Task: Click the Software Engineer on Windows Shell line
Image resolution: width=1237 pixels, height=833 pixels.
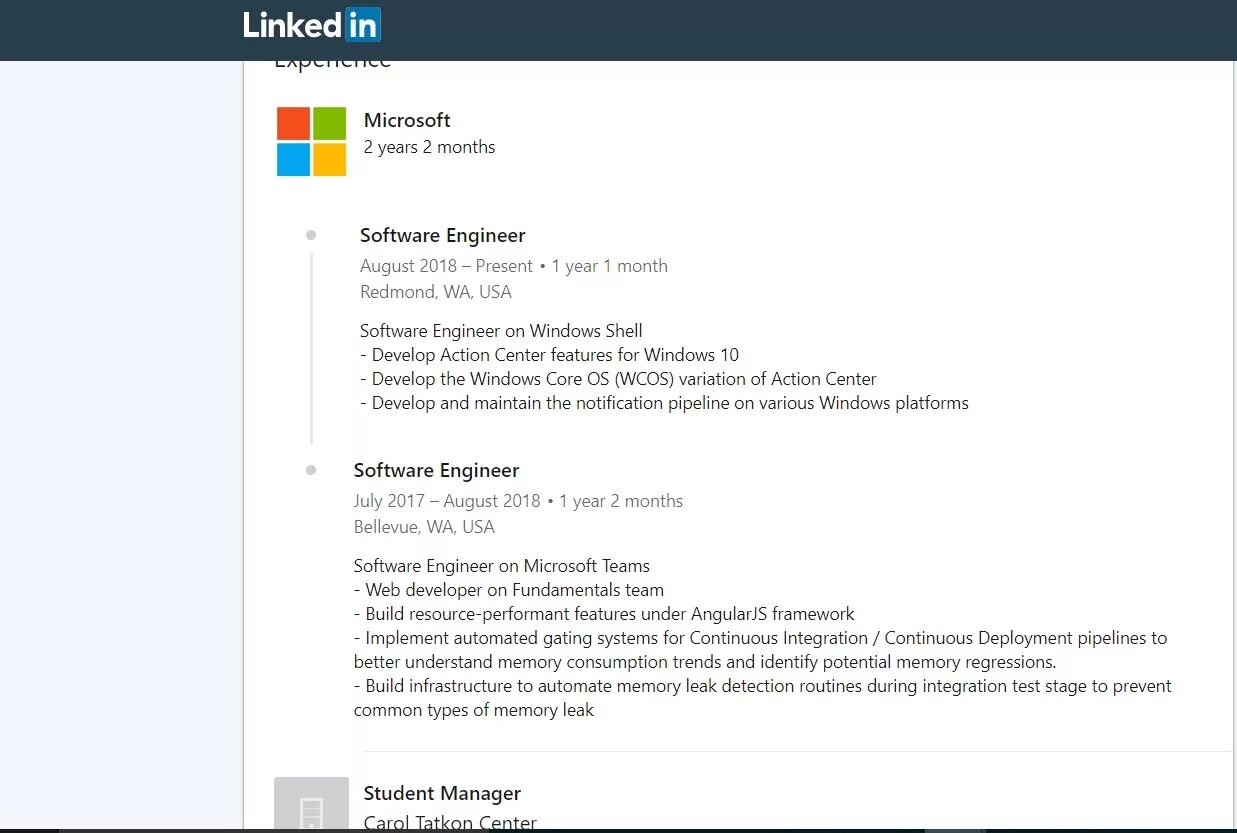Action: tap(501, 331)
